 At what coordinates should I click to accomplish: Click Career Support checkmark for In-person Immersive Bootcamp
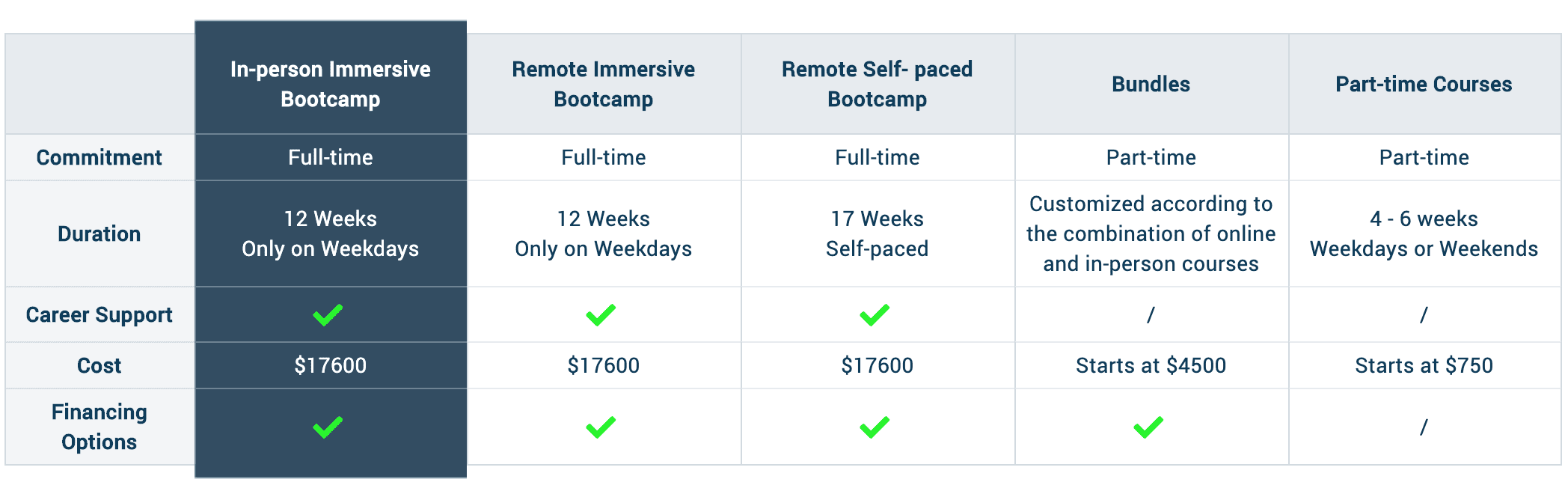328,315
